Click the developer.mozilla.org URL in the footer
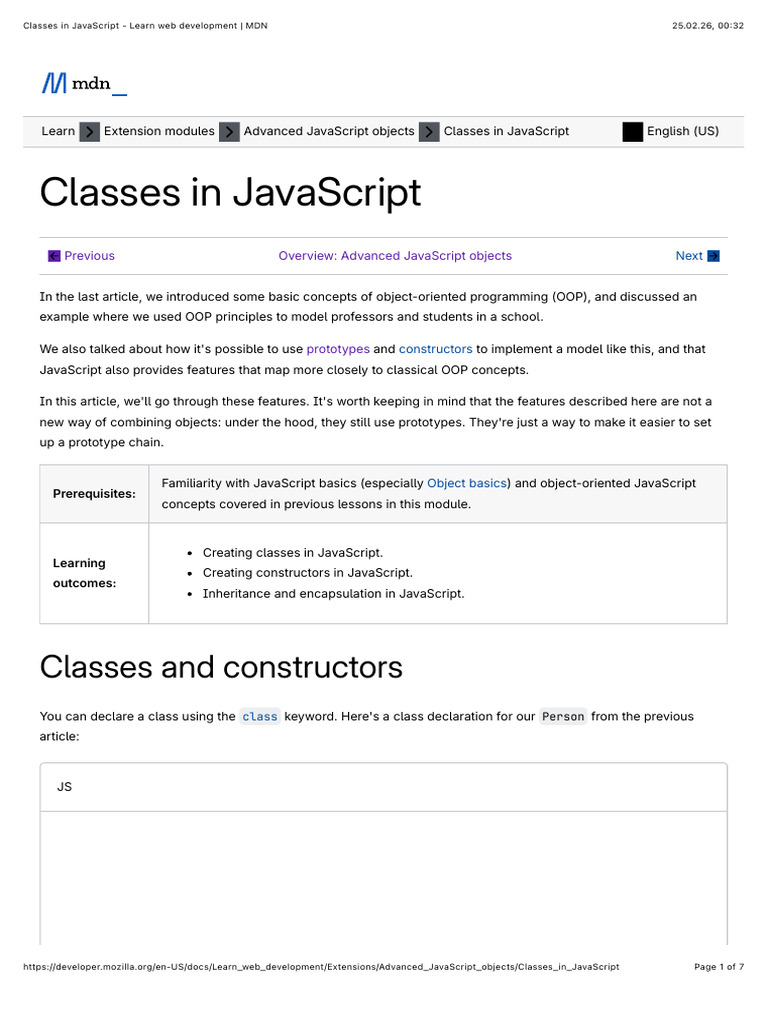The image size is (768, 1024). tap(320, 967)
